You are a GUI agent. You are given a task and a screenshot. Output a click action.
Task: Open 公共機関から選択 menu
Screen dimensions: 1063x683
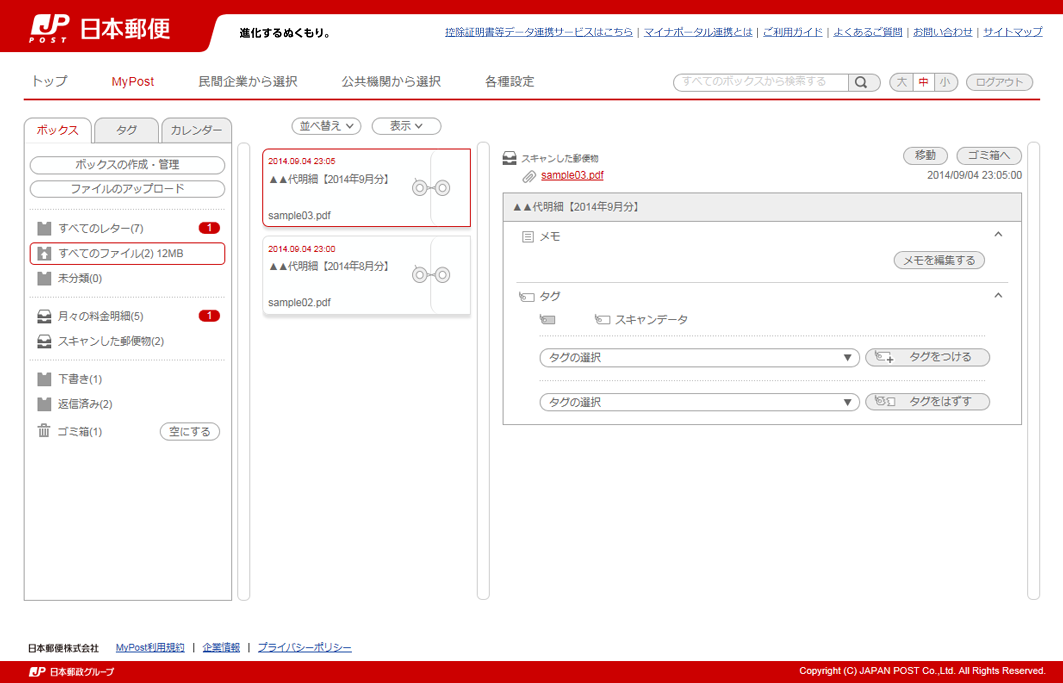[391, 81]
